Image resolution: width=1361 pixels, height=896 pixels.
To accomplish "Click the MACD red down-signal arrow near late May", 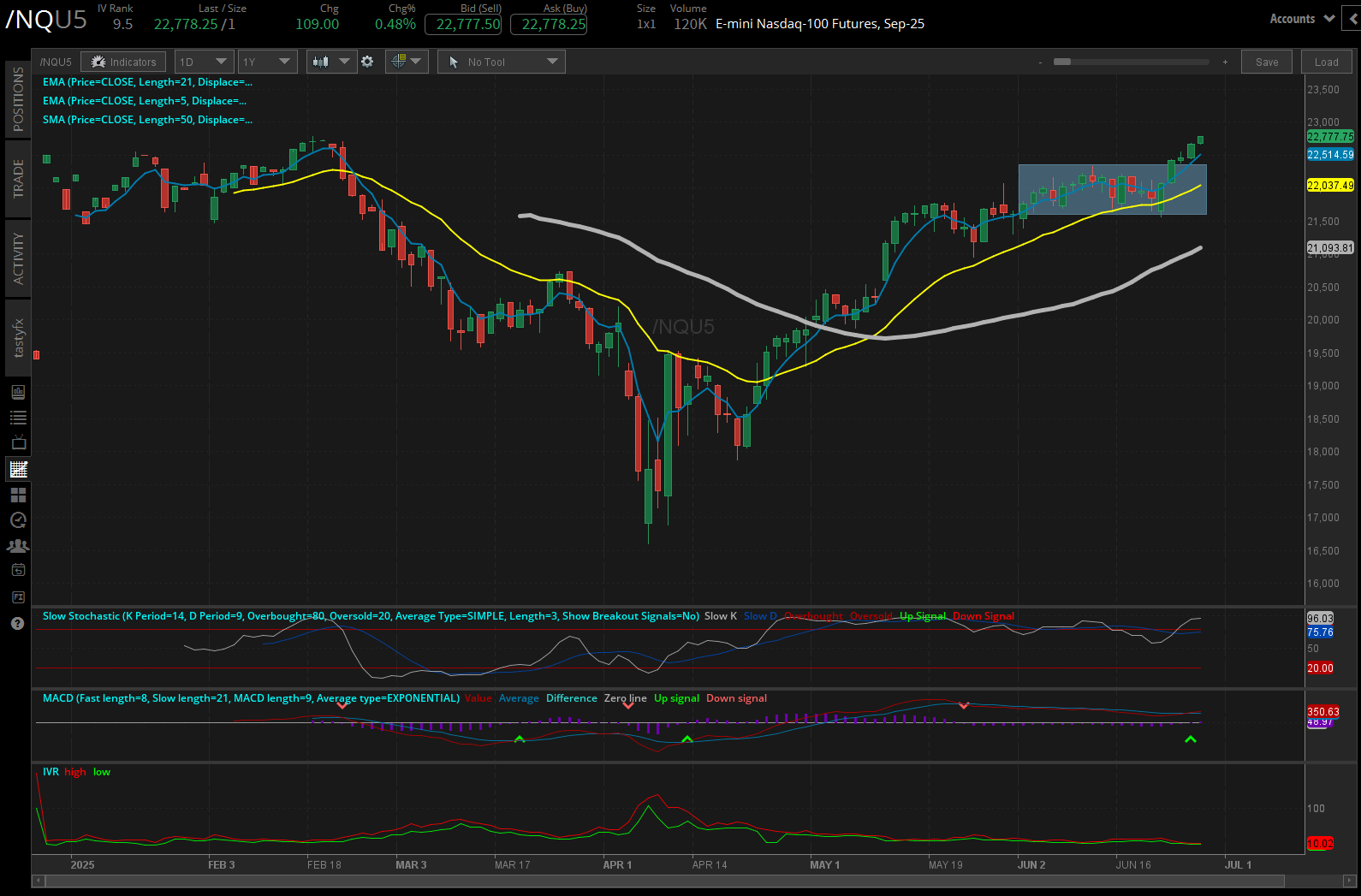I will 964,706.
